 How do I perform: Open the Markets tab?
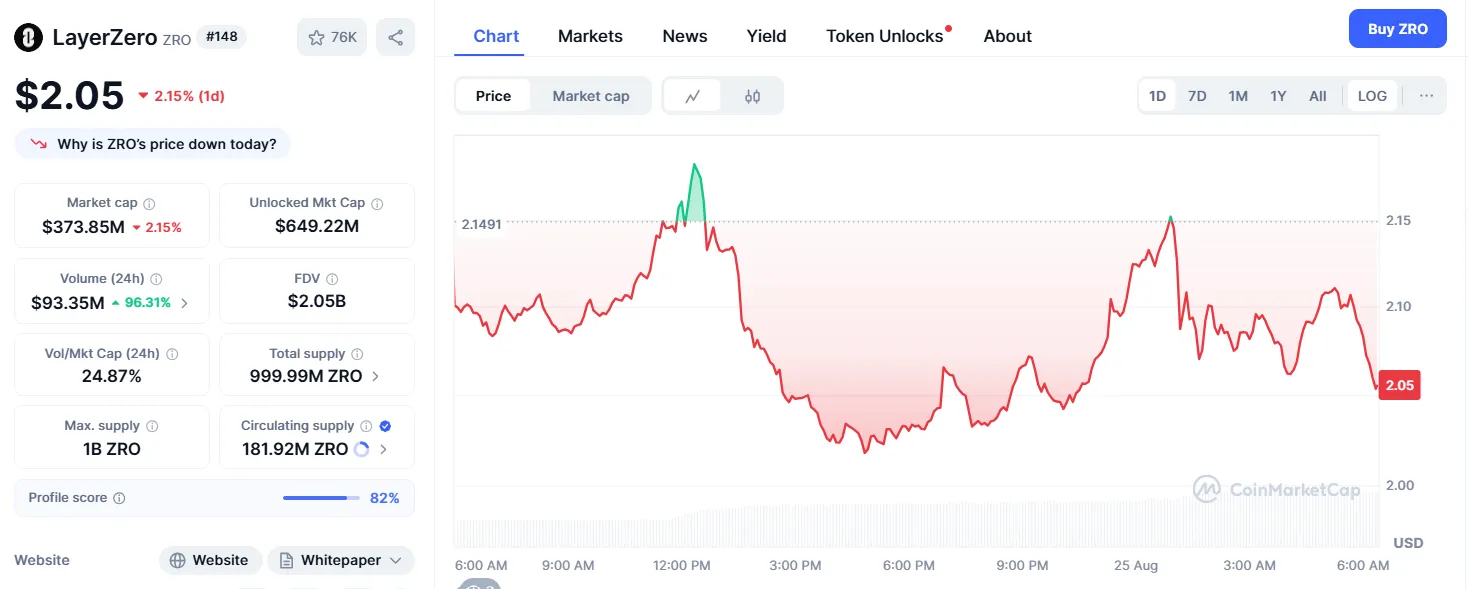click(590, 36)
